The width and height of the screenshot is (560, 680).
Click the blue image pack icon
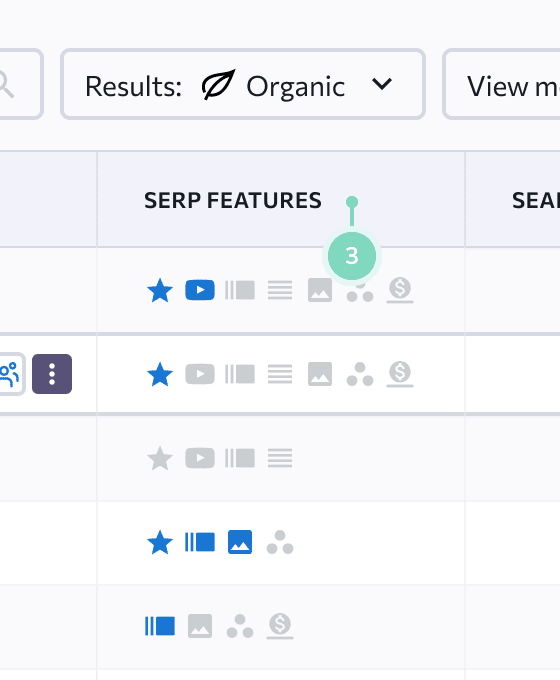click(x=240, y=542)
